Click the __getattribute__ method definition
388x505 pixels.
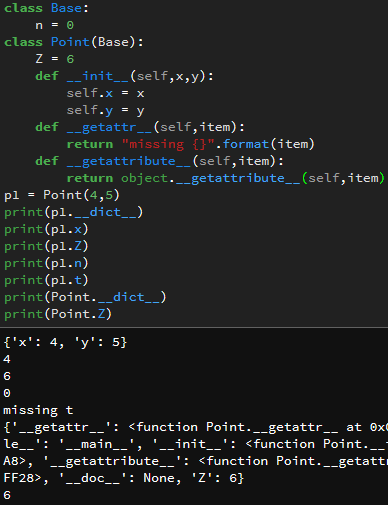point(159,161)
